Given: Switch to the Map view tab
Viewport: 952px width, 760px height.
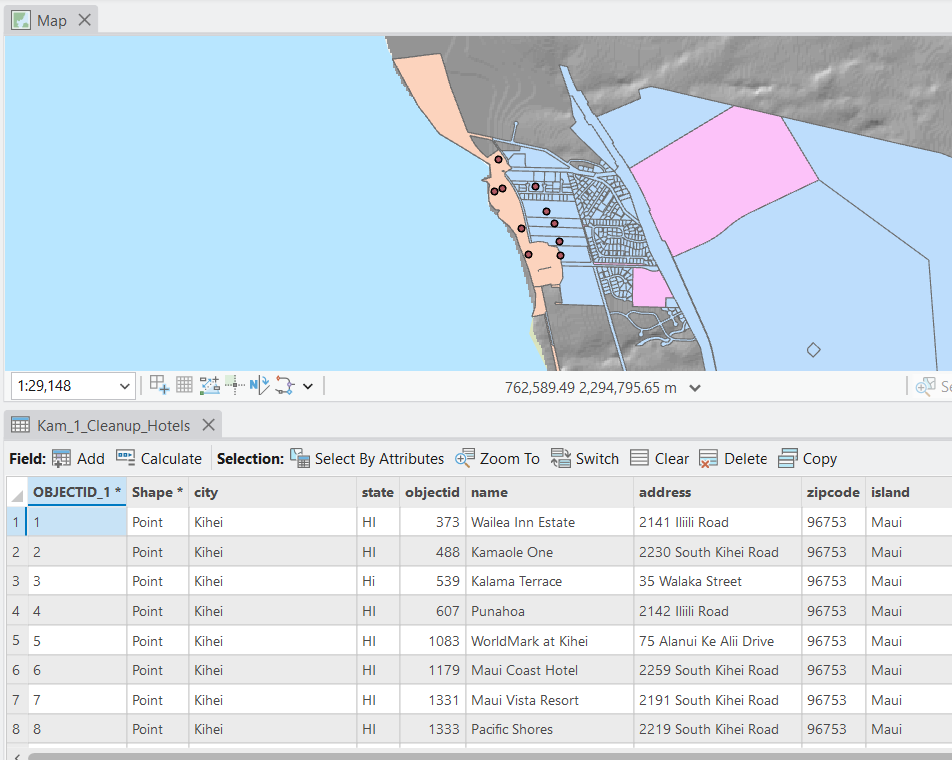Looking at the screenshot, I should 51,21.
